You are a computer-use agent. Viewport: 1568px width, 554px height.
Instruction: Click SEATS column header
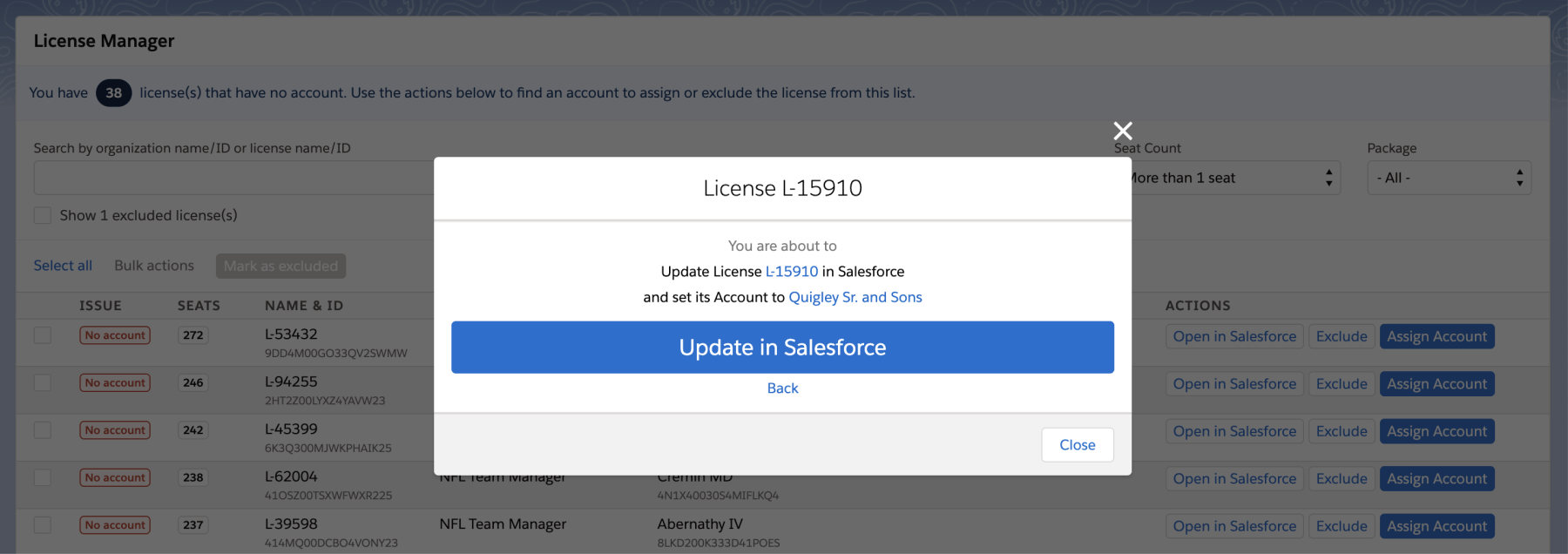[199, 306]
